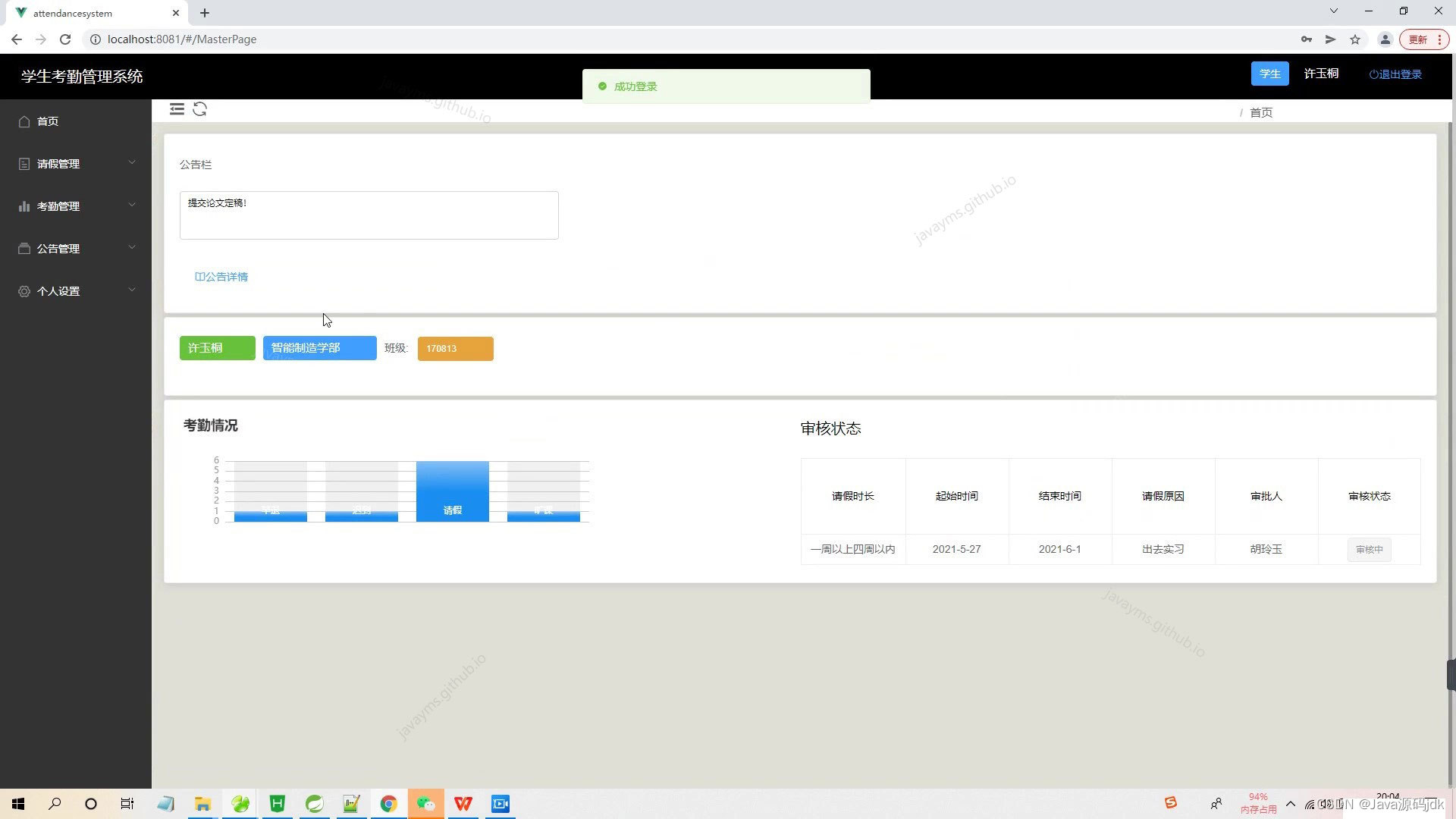Open the 考勤管理 sidebar menu
Screen dimensions: 1456x819
coord(76,206)
